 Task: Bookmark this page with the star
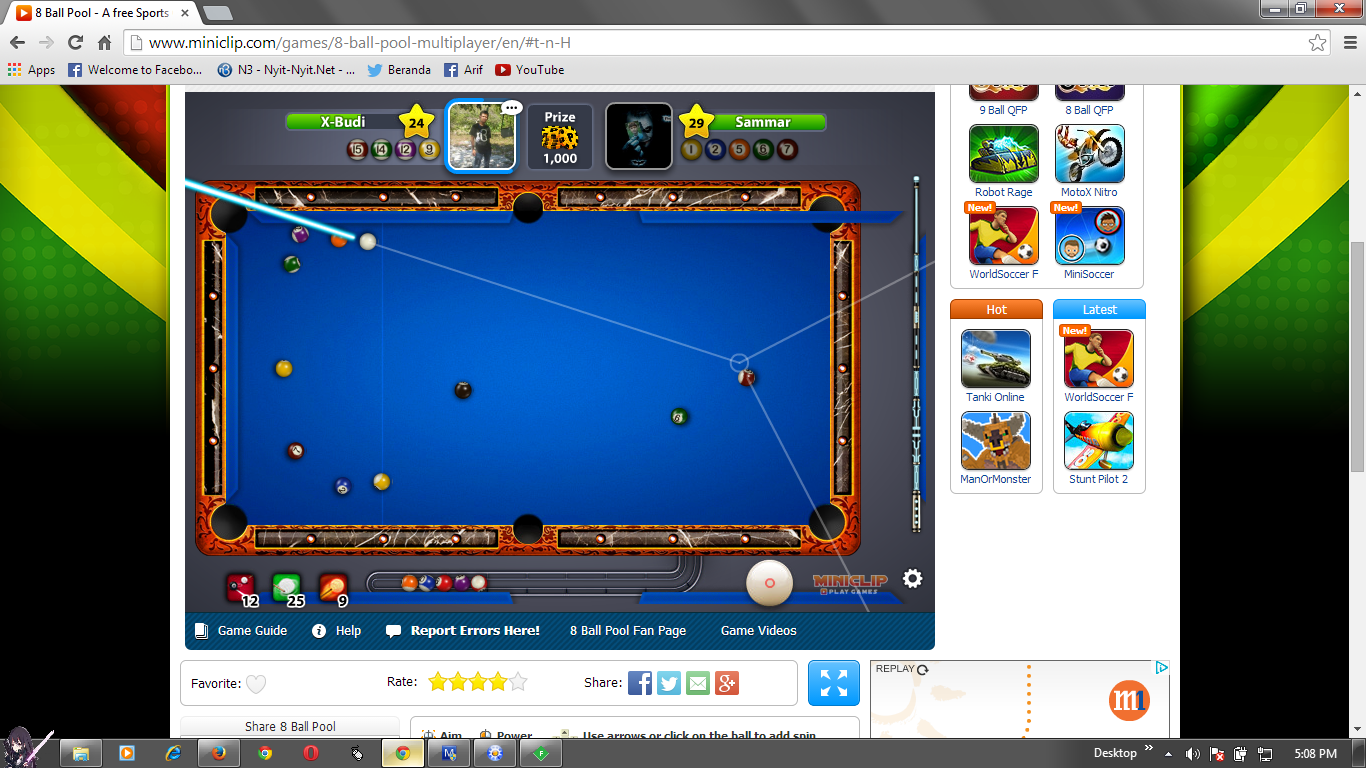click(1318, 42)
